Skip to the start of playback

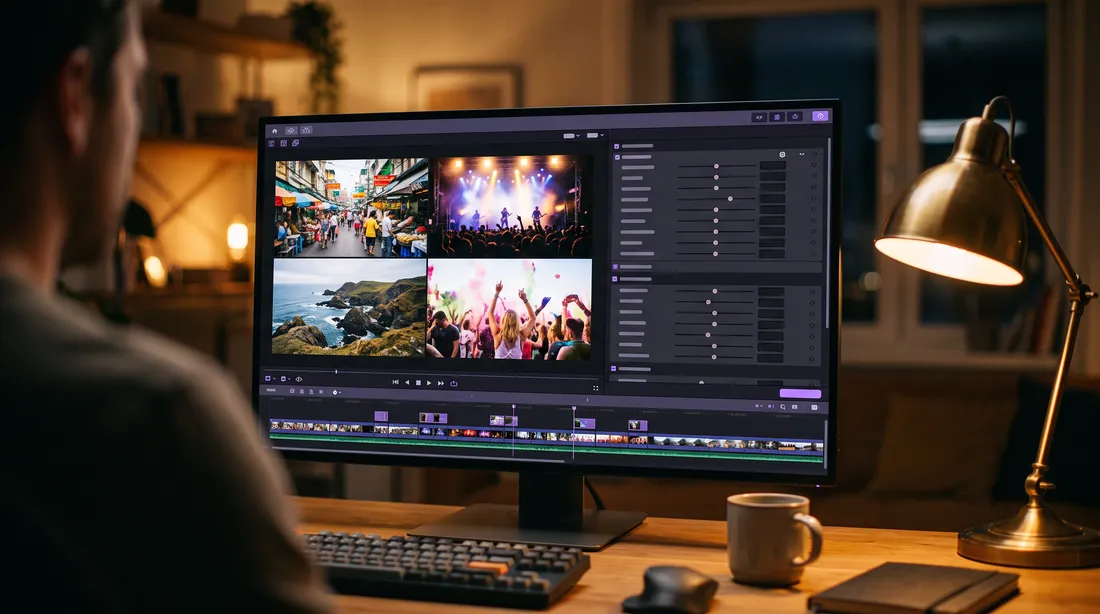[x=395, y=382]
